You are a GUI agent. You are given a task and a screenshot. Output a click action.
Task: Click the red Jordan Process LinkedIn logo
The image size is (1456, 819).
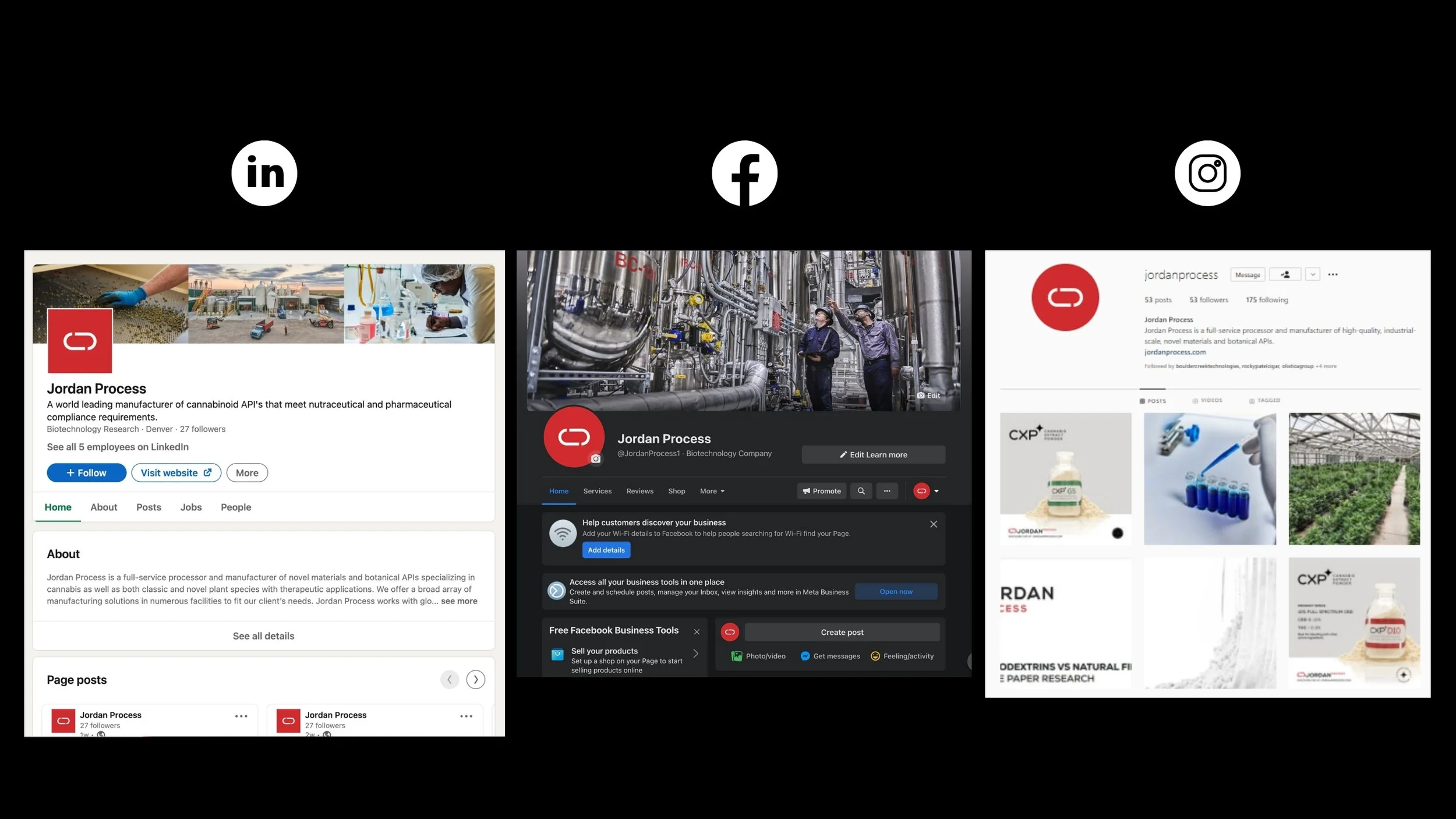[80, 341]
